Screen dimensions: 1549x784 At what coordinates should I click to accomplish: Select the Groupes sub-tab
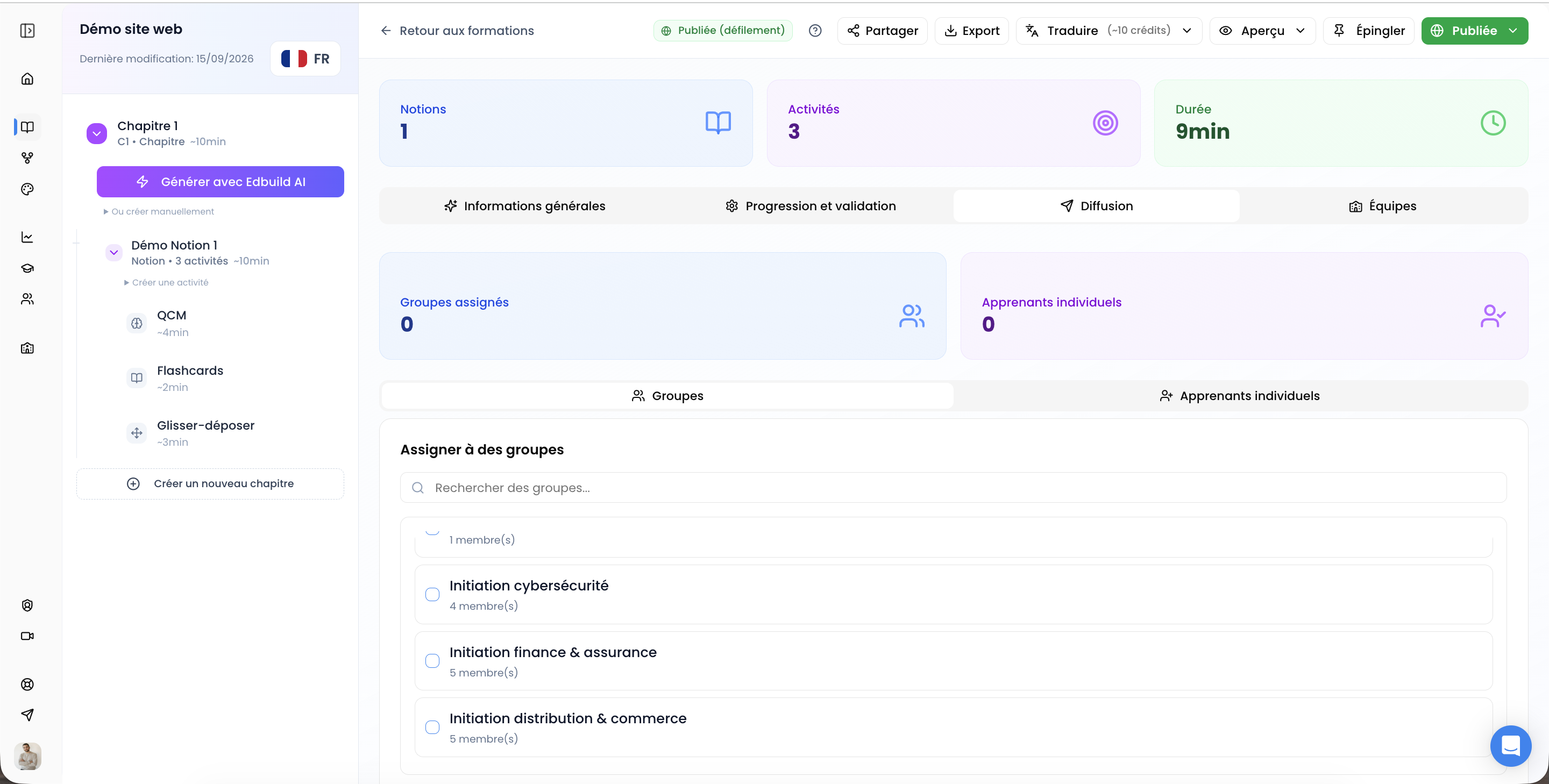point(667,396)
